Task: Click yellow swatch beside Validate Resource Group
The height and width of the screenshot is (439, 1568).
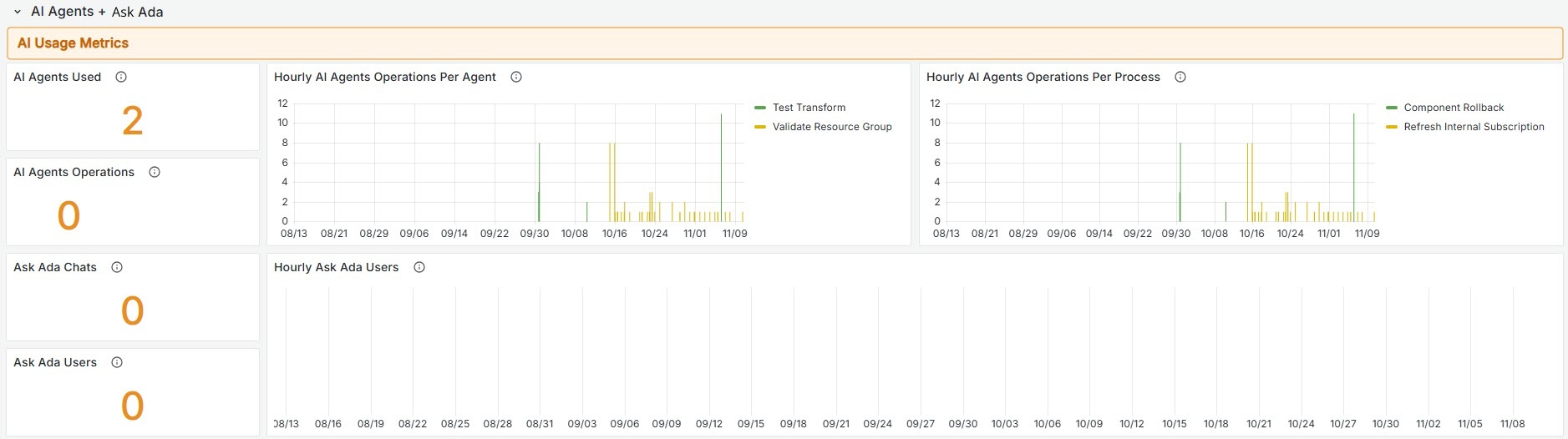Action: click(760, 127)
